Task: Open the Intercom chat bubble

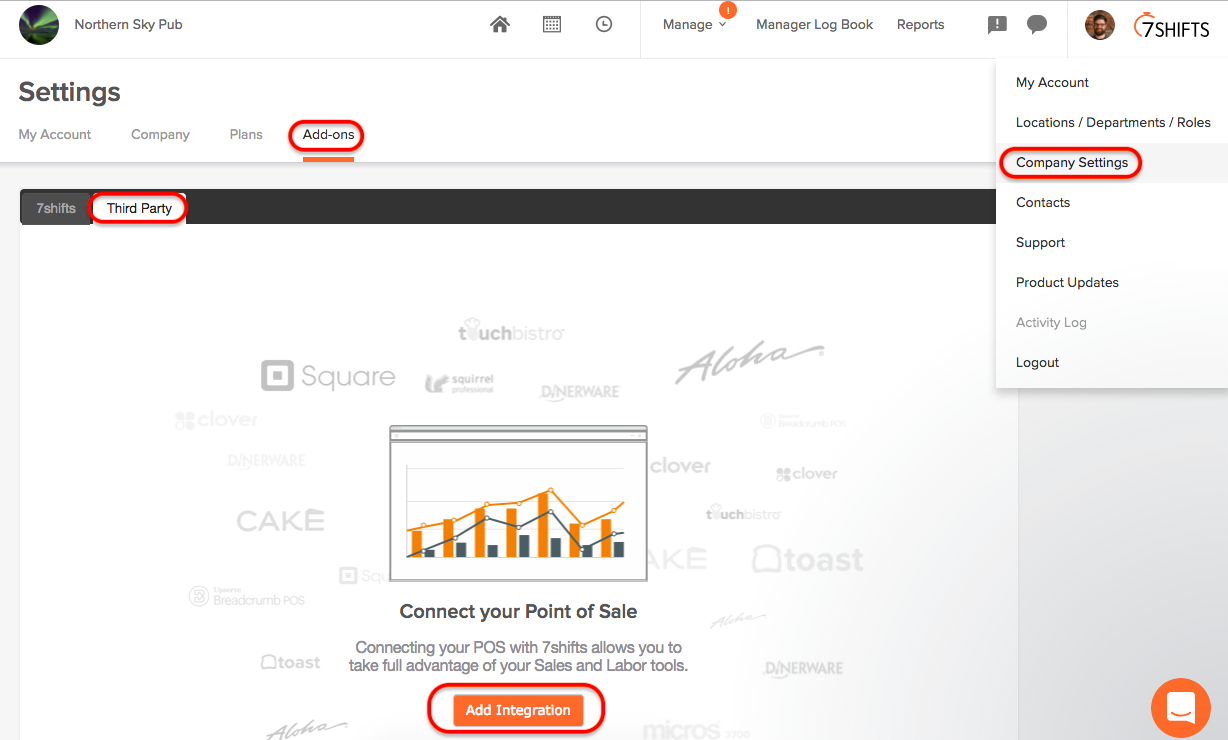Action: (1181, 708)
